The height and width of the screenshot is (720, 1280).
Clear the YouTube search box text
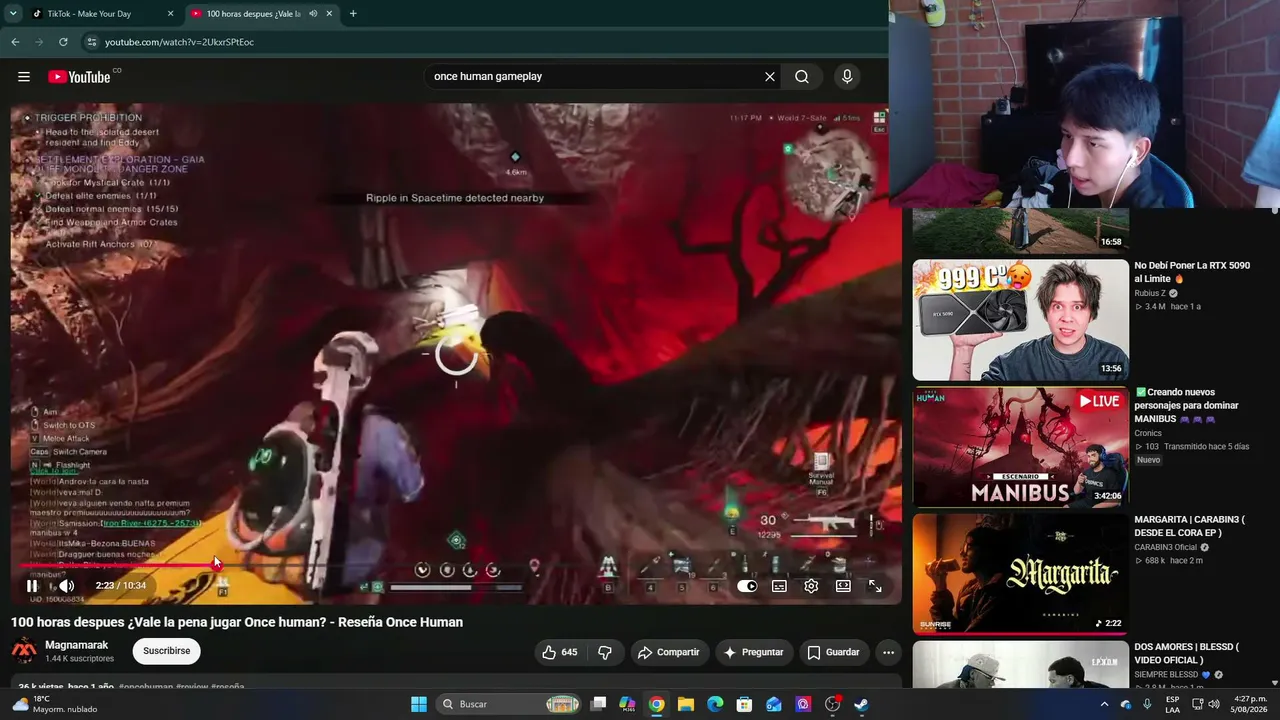[770, 77]
